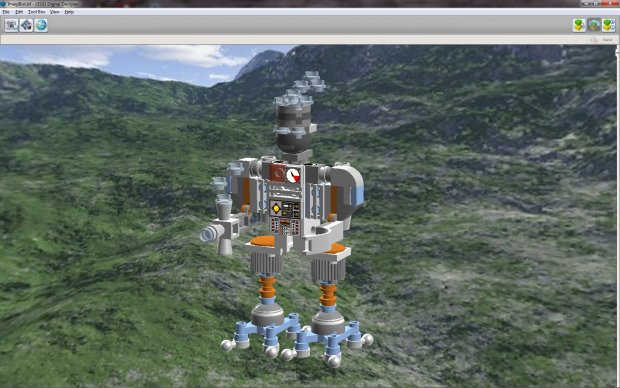The height and width of the screenshot is (388, 620).
Task: Open the File menu
Action: [6, 12]
